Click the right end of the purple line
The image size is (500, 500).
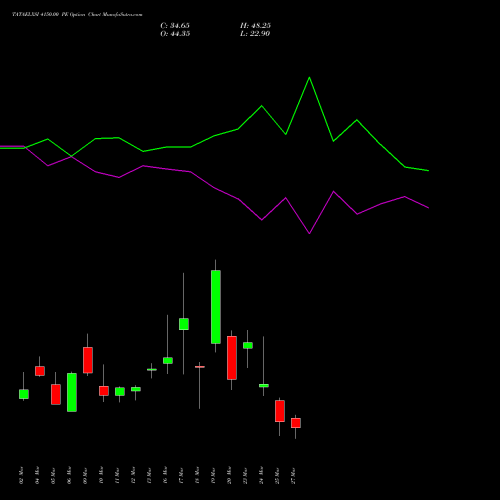click(x=428, y=208)
